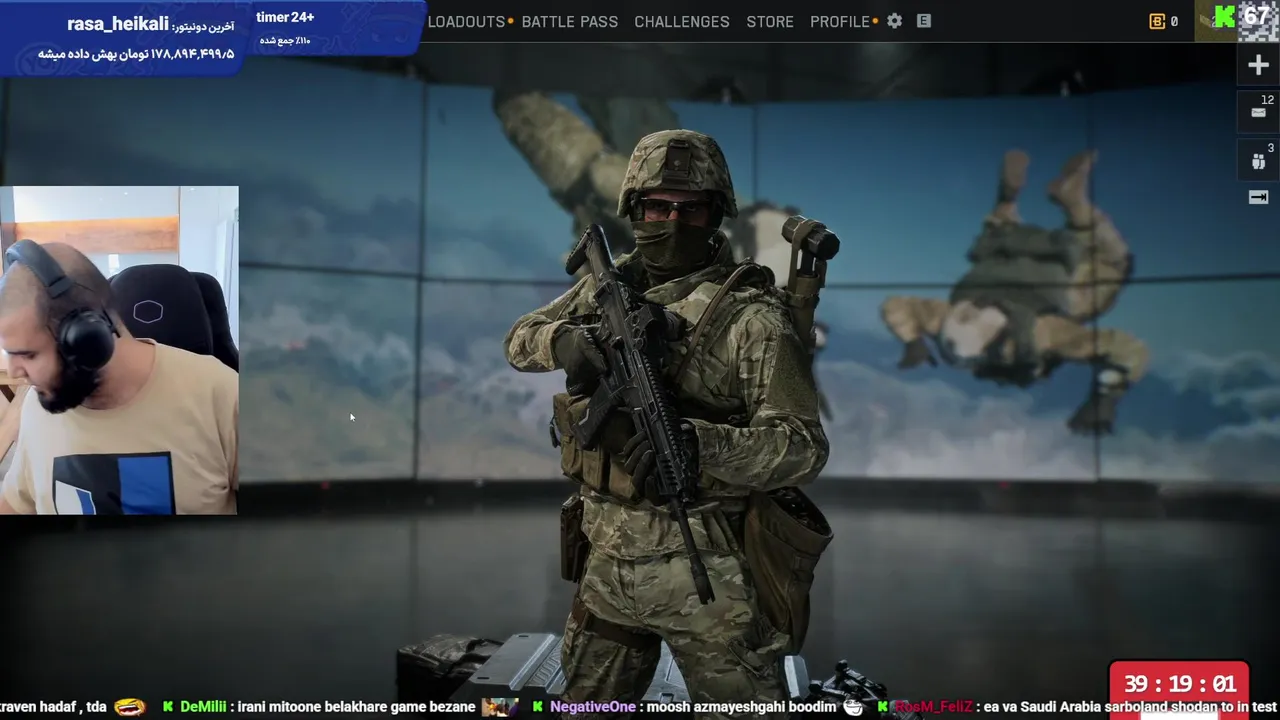Click the 'timer 24+' goal label
This screenshot has height=720, width=1280.
click(x=285, y=17)
